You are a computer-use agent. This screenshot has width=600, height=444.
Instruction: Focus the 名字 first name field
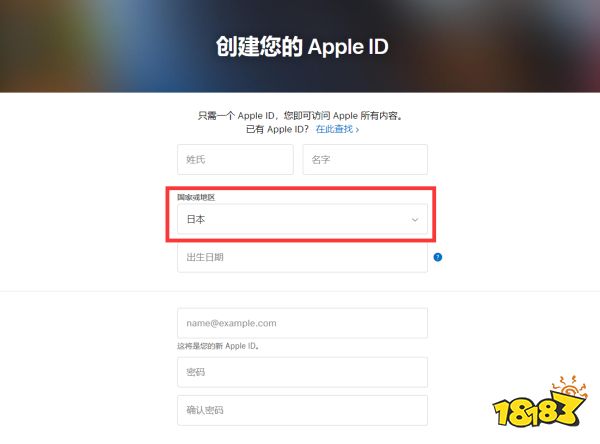[x=365, y=160]
